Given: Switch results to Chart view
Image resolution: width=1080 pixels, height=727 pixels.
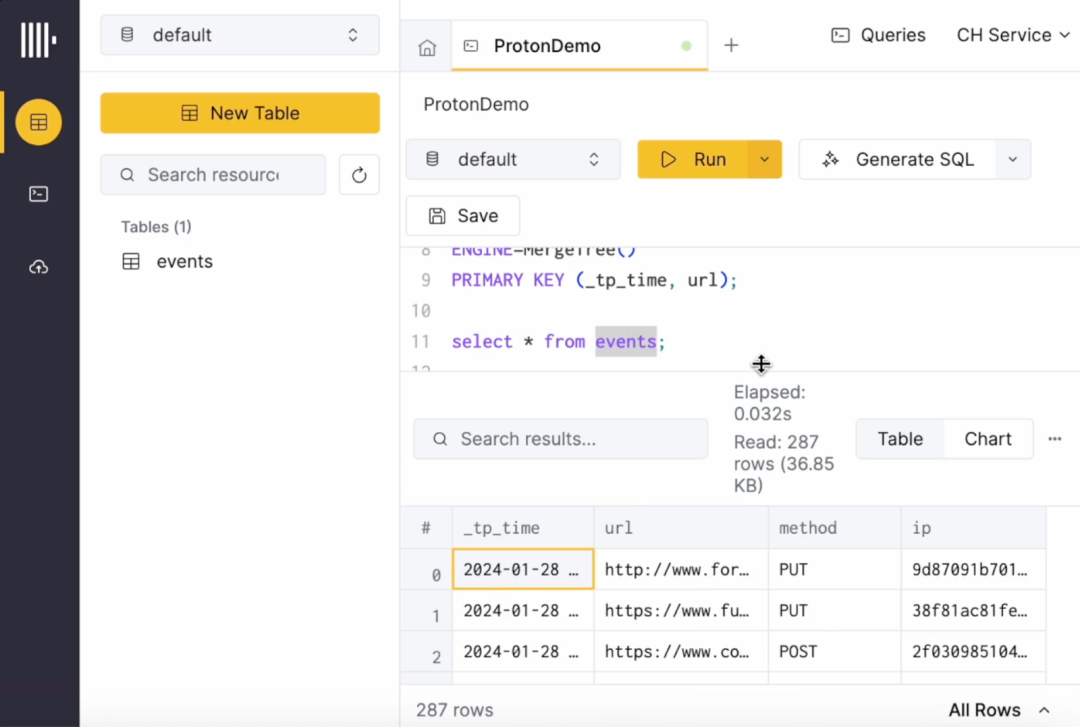Looking at the screenshot, I should point(988,439).
